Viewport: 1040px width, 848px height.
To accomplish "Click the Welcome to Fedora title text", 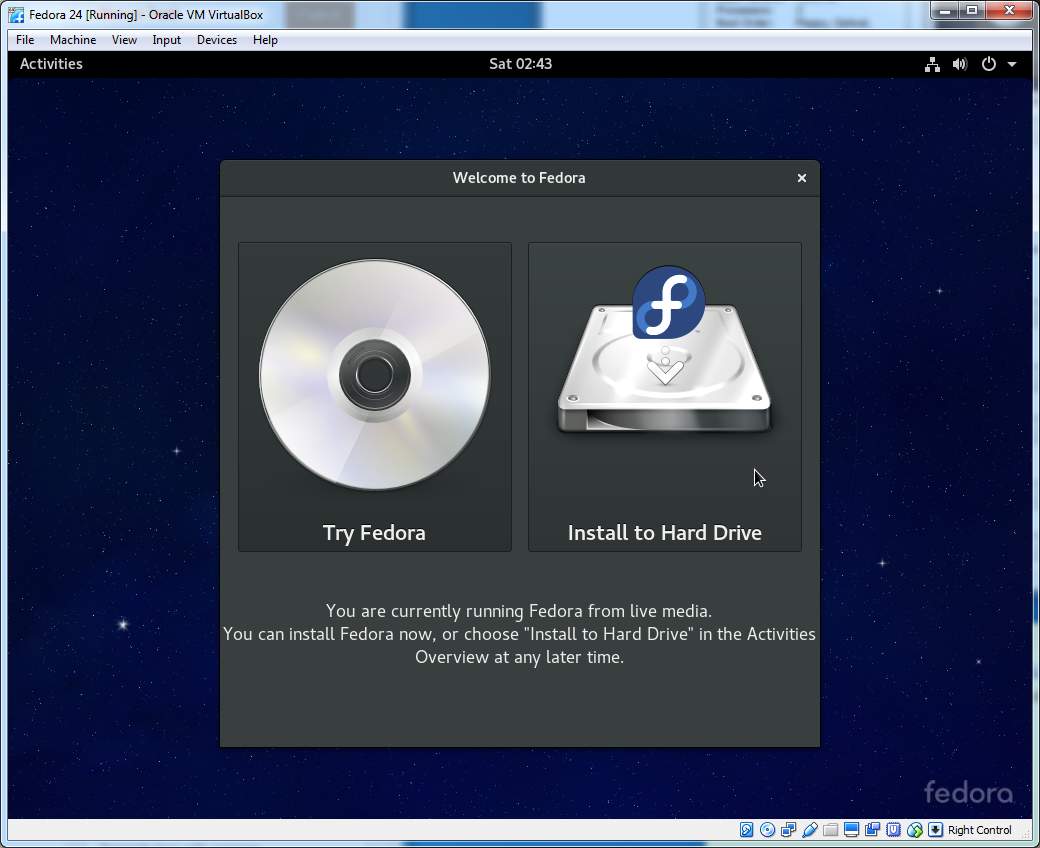I will [519, 178].
